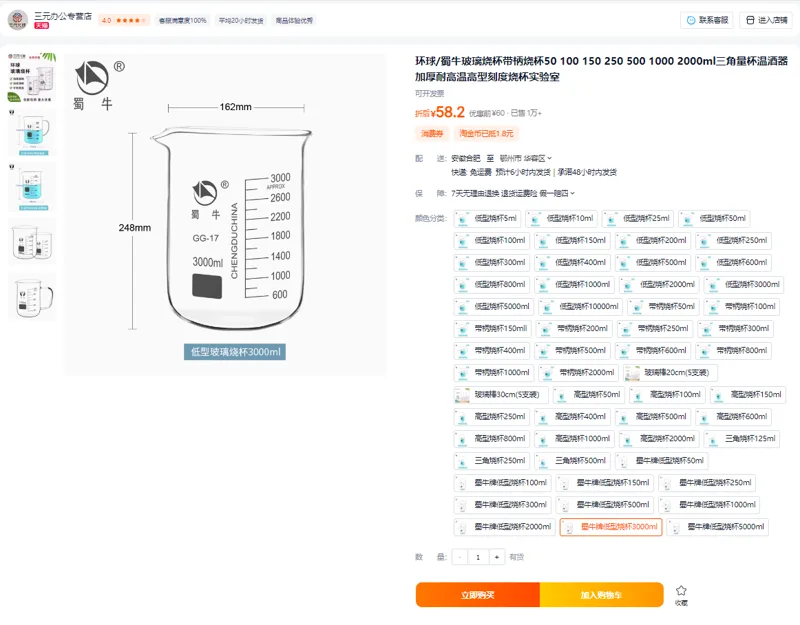This screenshot has width=800, height=625.
Task: Click the enter store button
Action: 767,20
